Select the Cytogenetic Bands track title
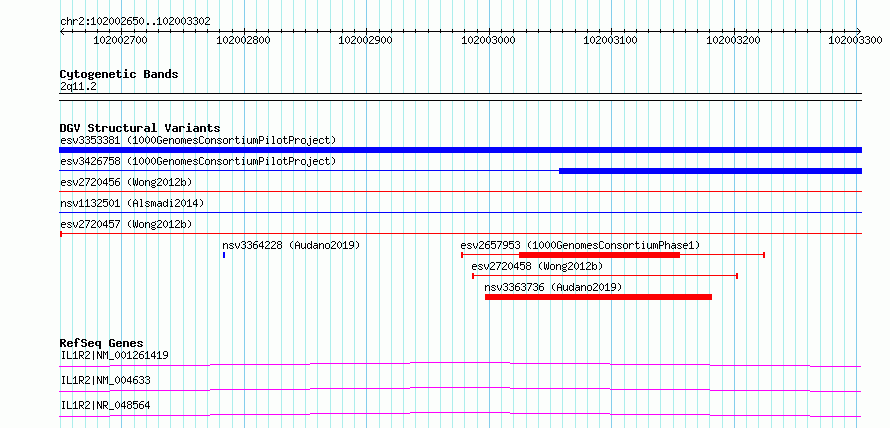This screenshot has width=890, height=428. coord(119,74)
